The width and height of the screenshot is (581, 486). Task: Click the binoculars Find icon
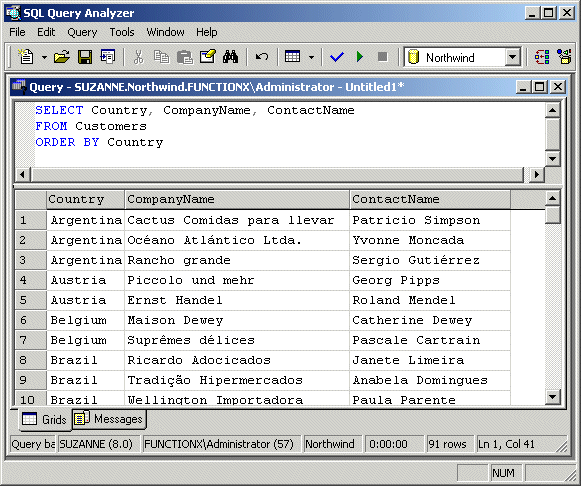pyautogui.click(x=230, y=57)
